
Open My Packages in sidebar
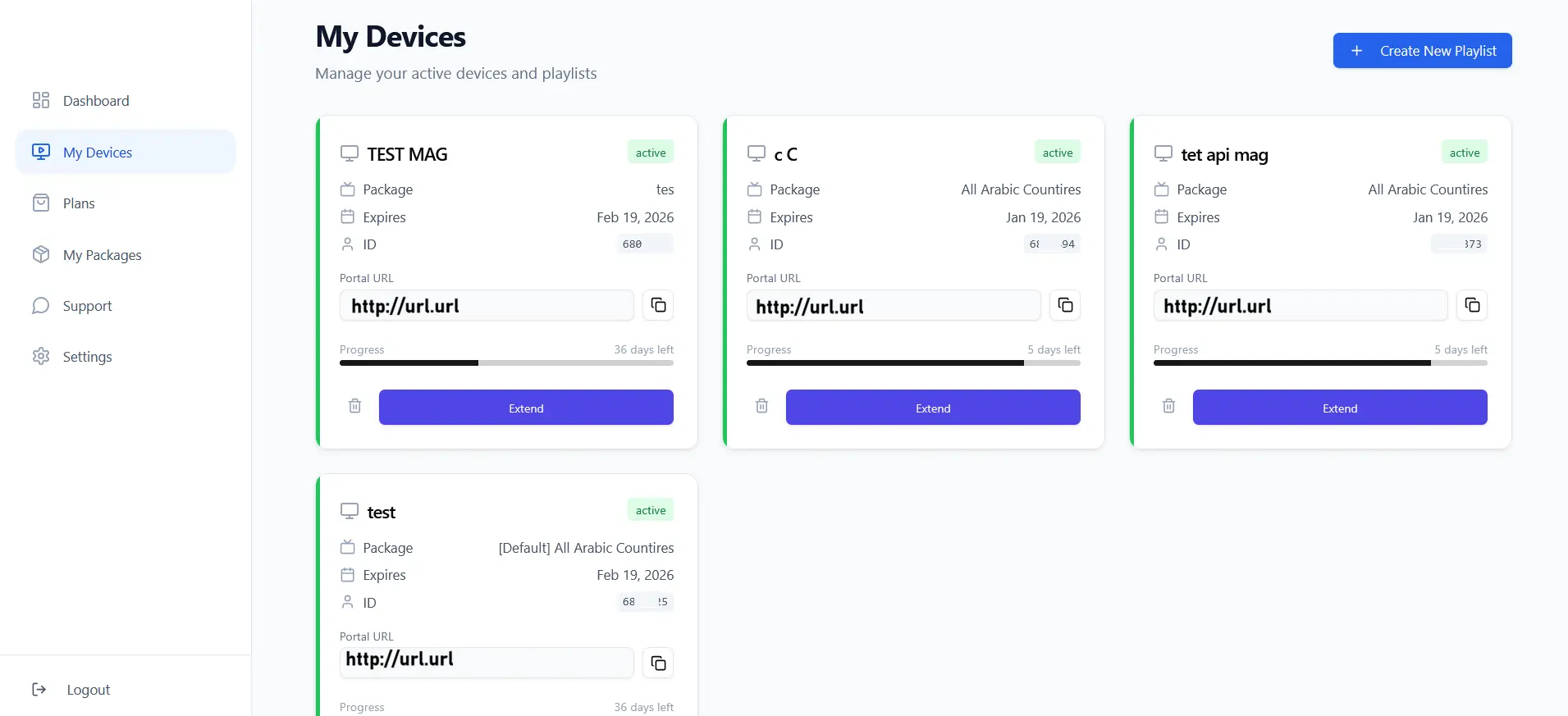tap(102, 255)
